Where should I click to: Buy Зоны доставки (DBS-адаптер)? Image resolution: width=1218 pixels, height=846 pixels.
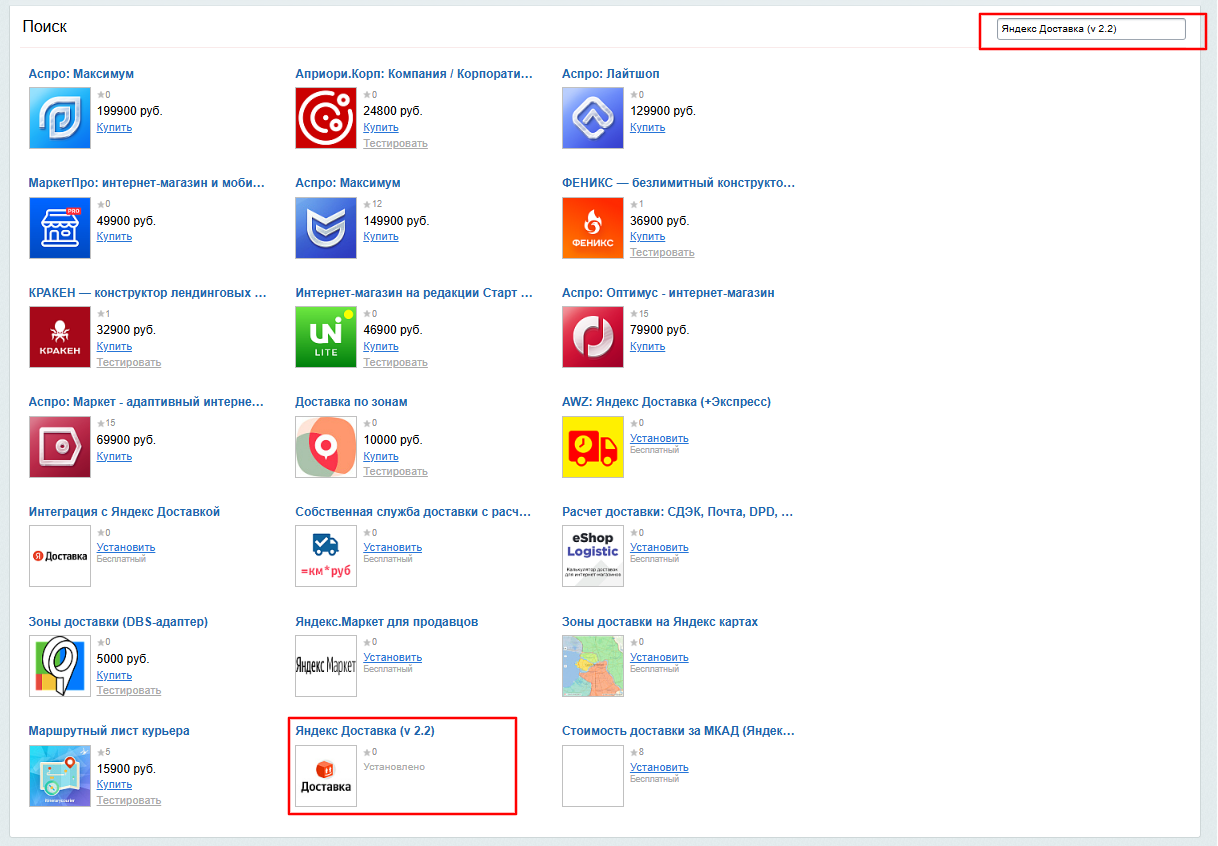click(x=114, y=675)
